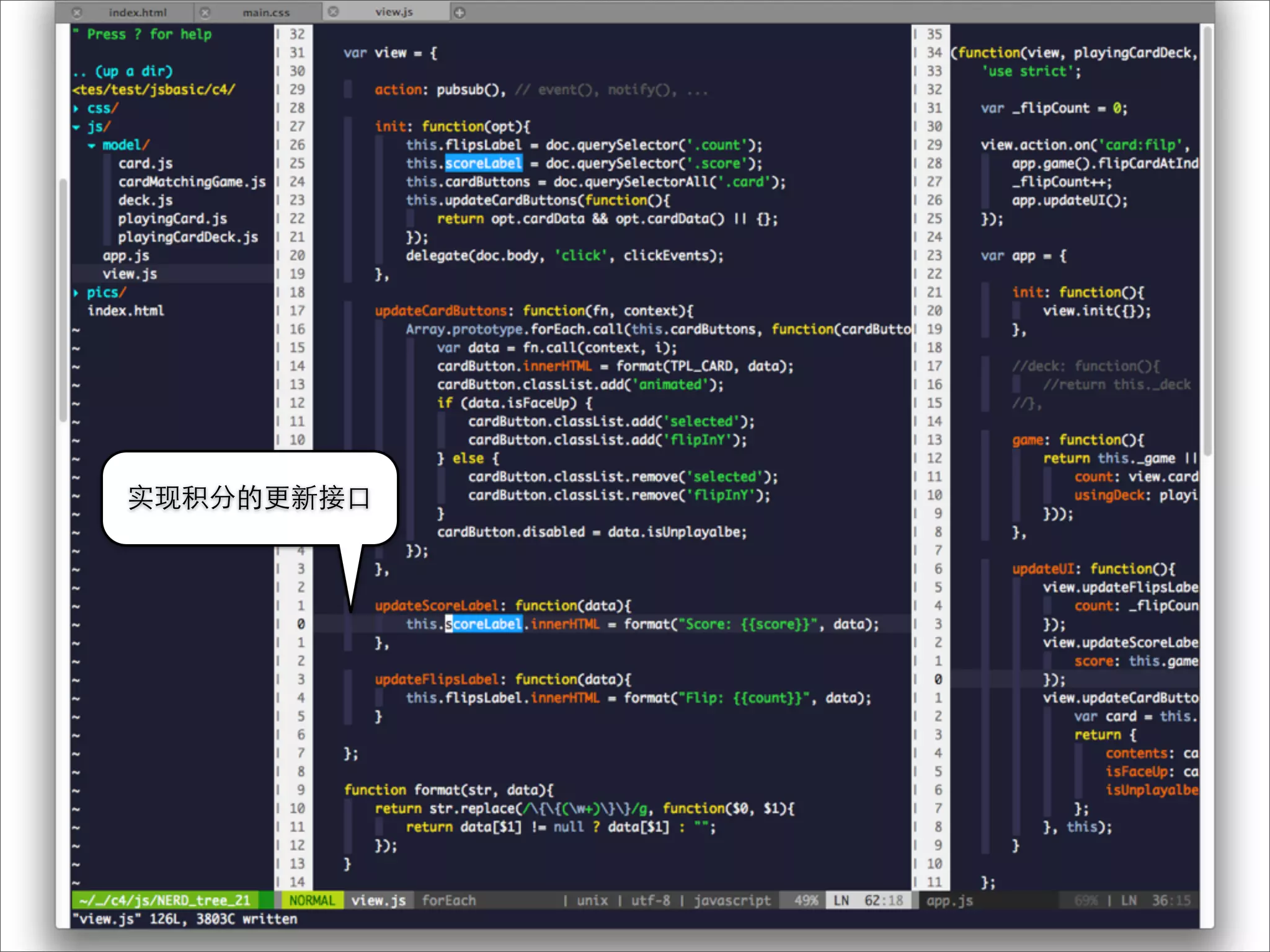Click the LN 62:18 cursor position indicator

click(868, 901)
